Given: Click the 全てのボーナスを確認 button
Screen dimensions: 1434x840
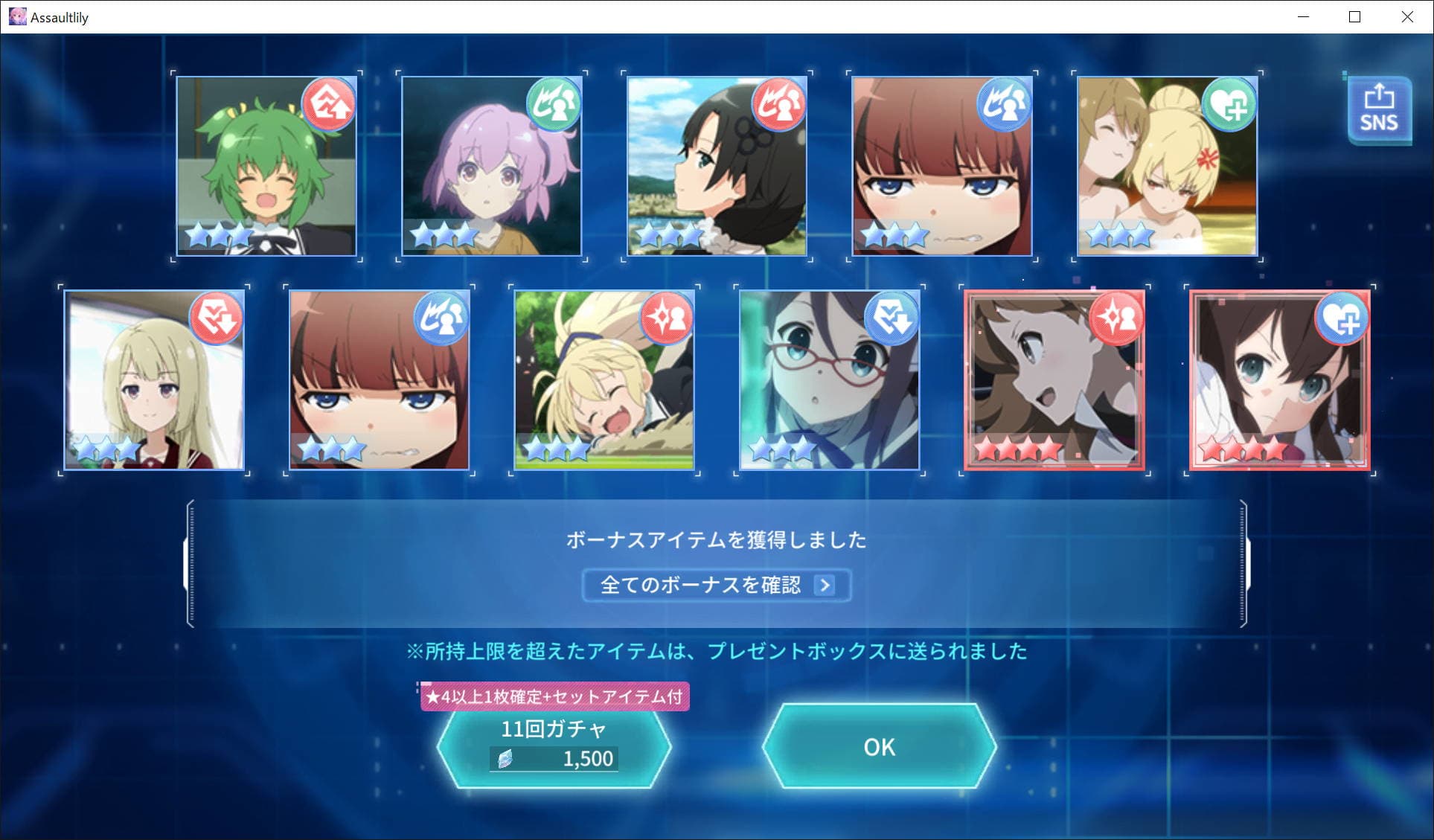Looking at the screenshot, I should [717, 585].
